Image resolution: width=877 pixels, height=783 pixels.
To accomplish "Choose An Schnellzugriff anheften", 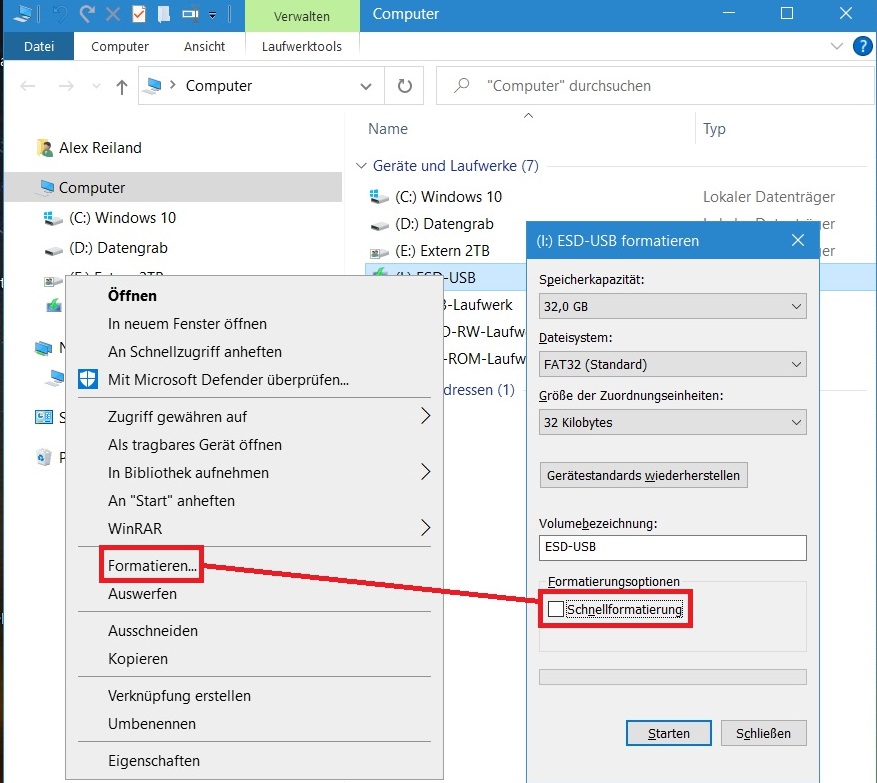I will click(255, 351).
